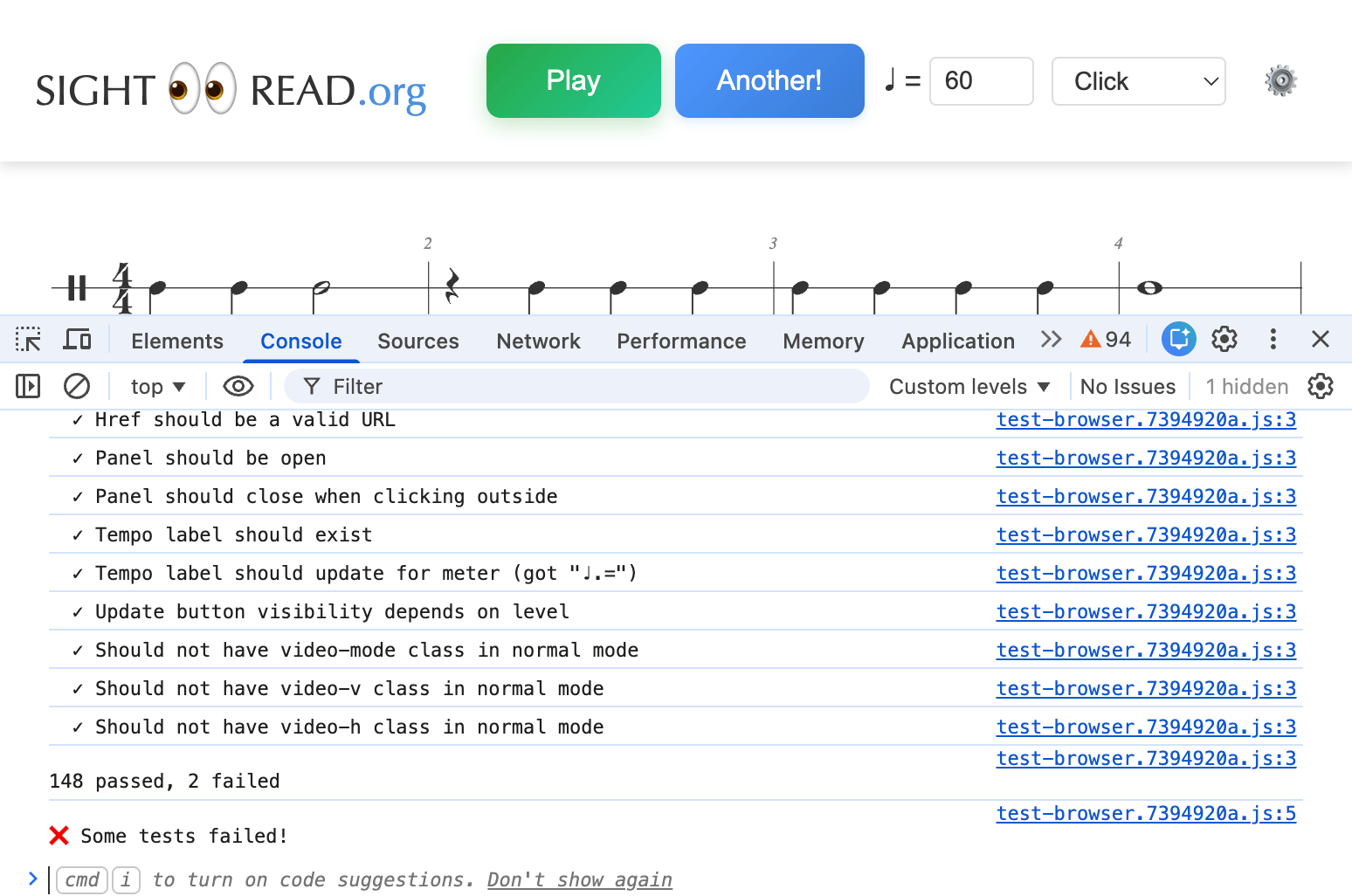Click the Don't show again link
1352x896 pixels.
[x=579, y=879]
